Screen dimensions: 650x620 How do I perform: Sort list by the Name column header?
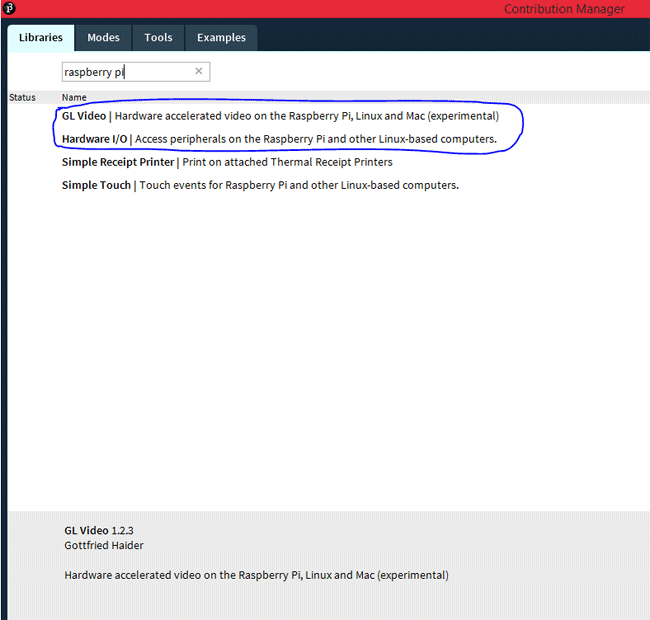(74, 97)
